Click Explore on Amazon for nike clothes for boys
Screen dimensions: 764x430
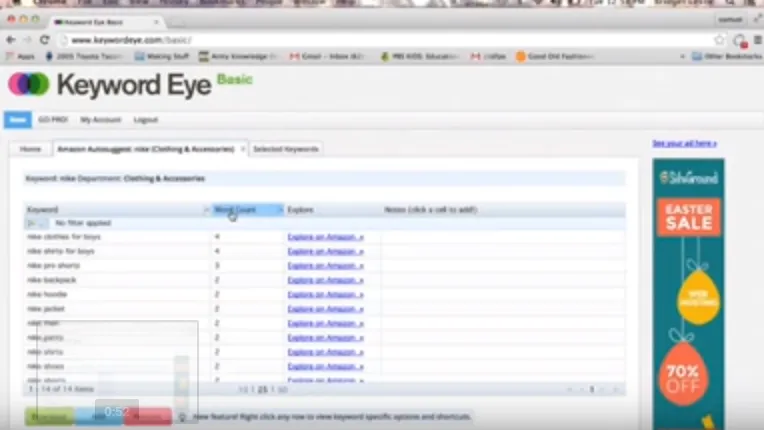pos(325,237)
